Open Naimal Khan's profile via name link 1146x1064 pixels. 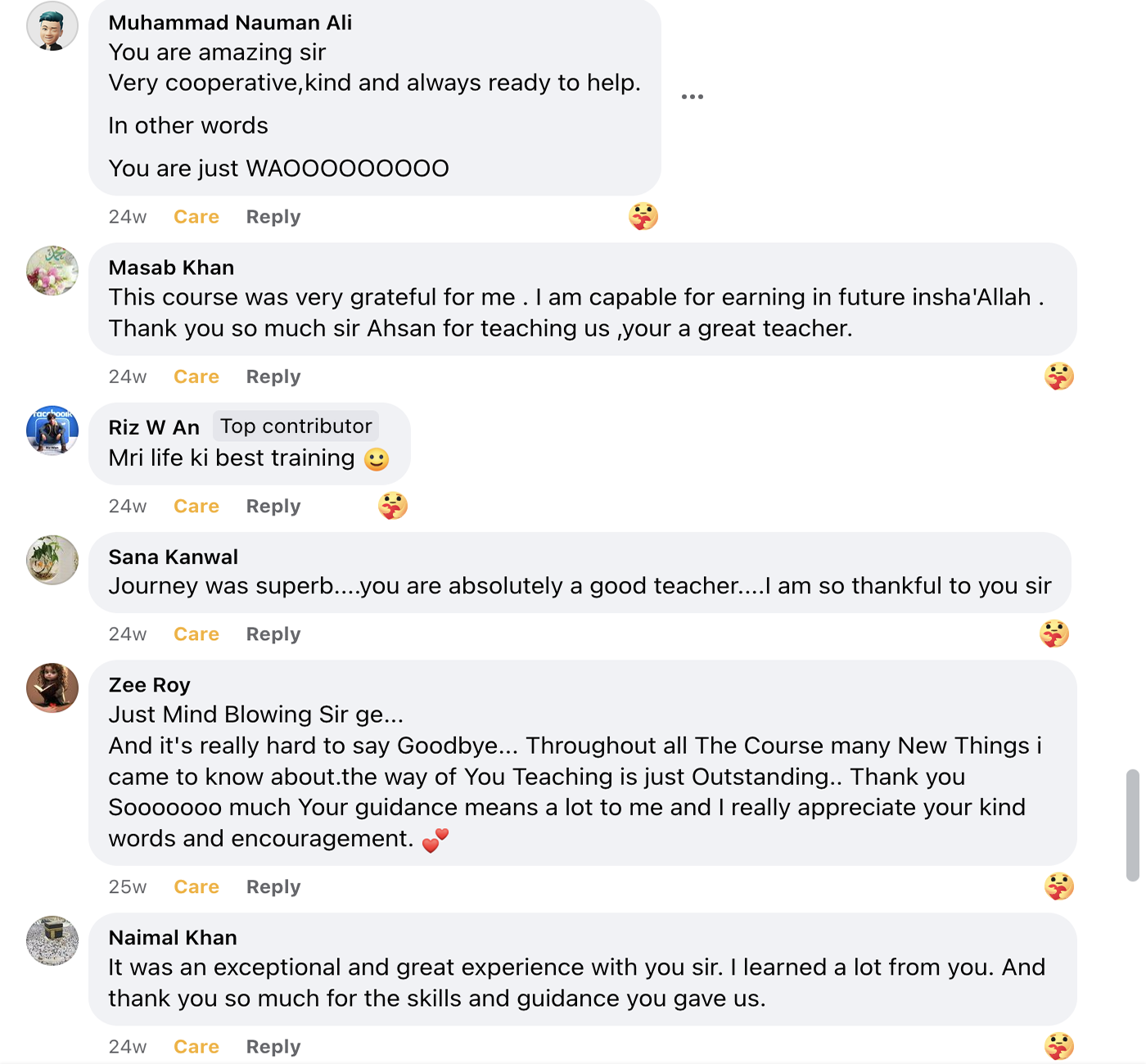pyautogui.click(x=173, y=938)
